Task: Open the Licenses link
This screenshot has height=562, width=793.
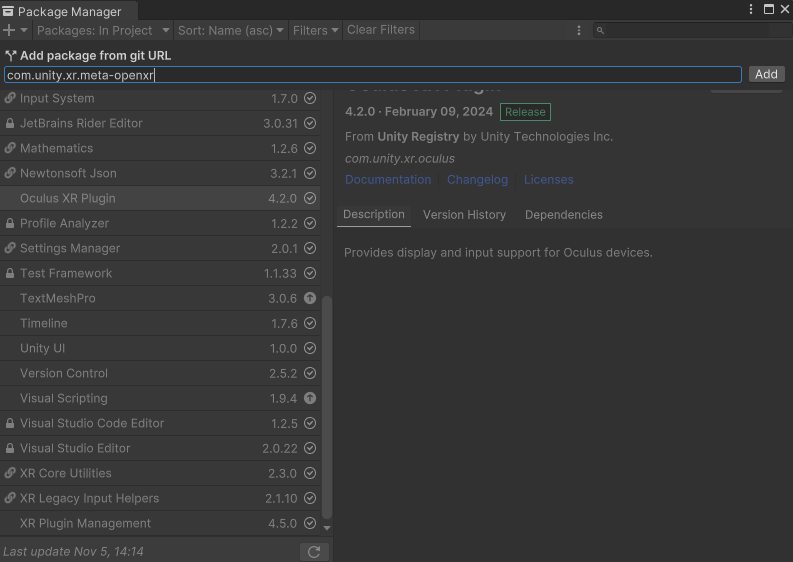Action: (549, 180)
